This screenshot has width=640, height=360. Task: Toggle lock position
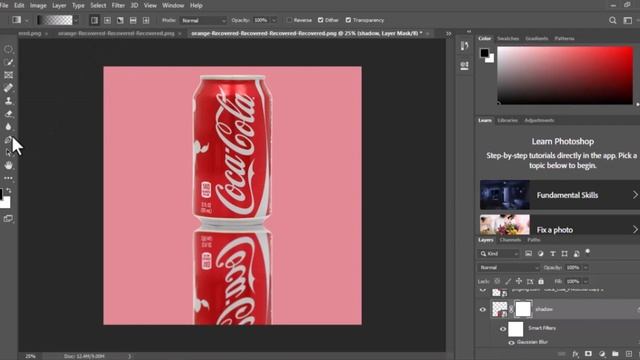tap(519, 281)
